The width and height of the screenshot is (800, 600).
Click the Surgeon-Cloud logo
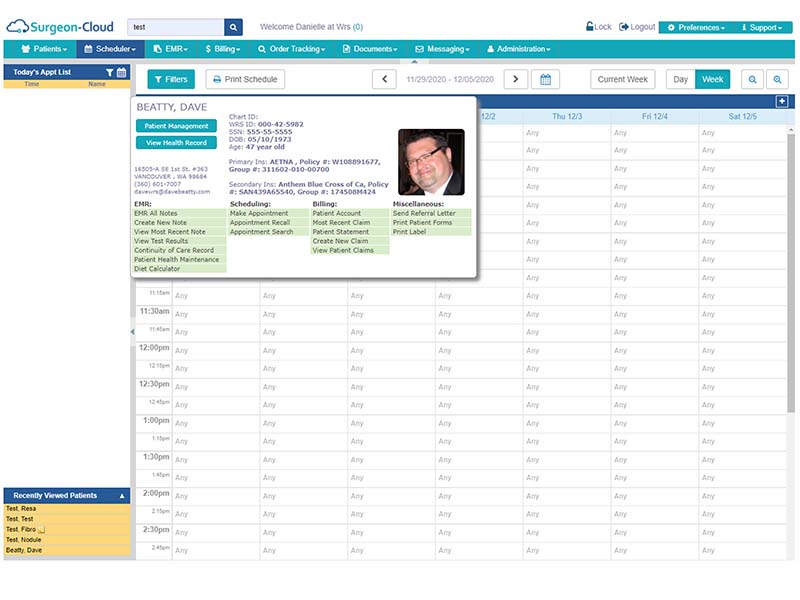pos(60,27)
